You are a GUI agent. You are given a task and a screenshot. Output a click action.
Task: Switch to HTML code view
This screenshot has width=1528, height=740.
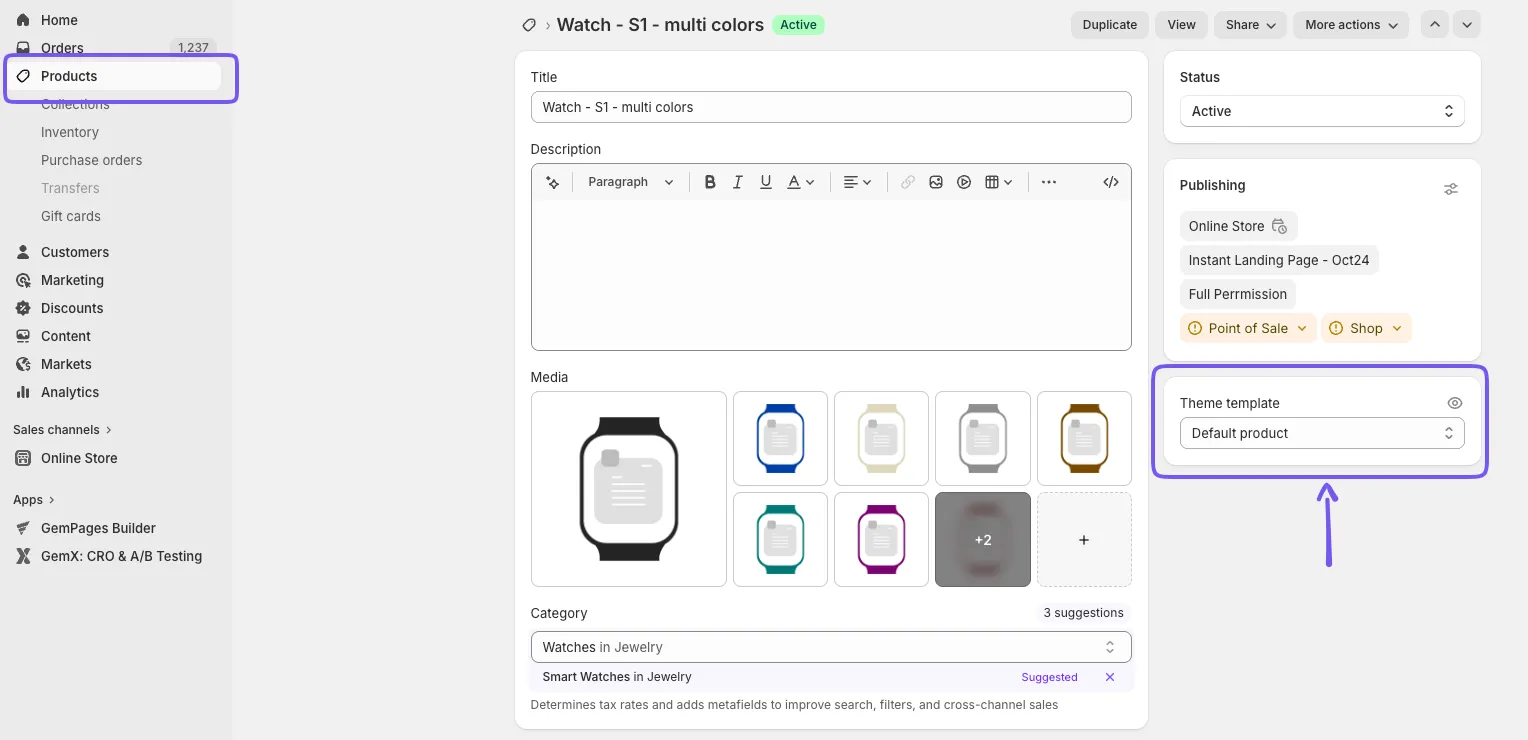(x=1111, y=182)
